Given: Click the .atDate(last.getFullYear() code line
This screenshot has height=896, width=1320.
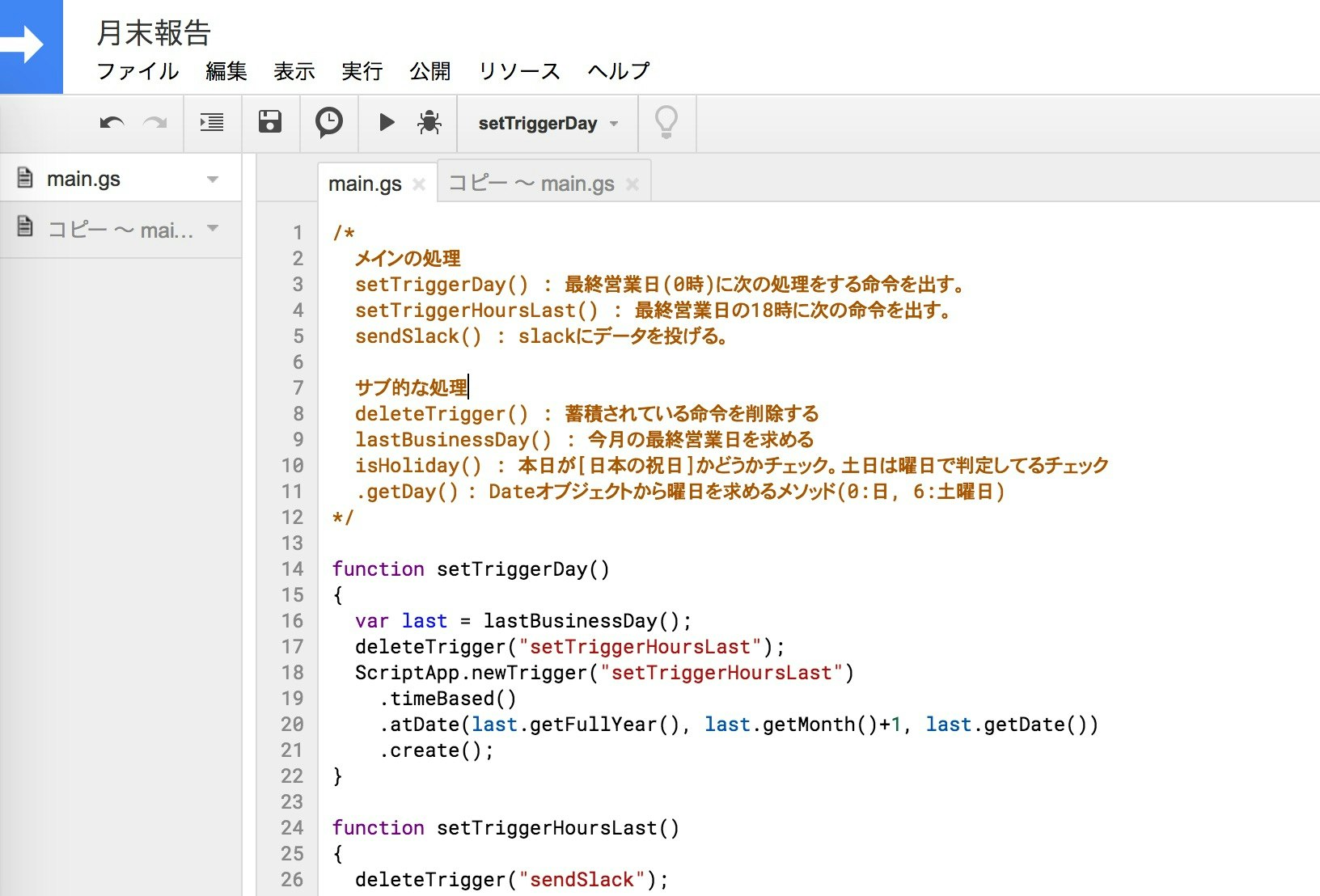Looking at the screenshot, I should [x=738, y=725].
